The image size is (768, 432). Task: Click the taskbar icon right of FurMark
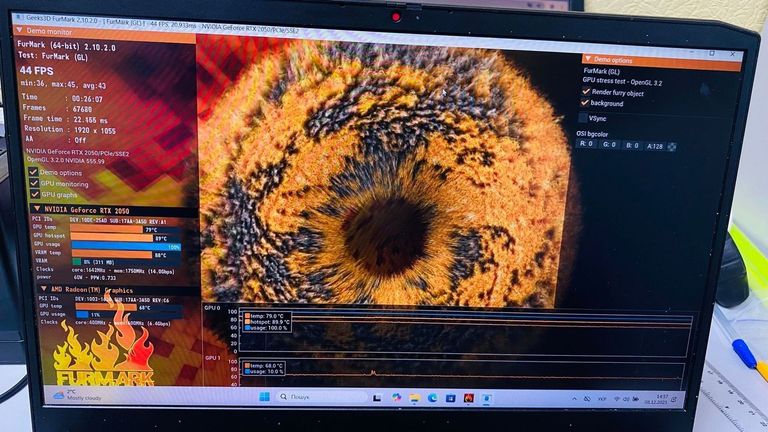pos(485,398)
